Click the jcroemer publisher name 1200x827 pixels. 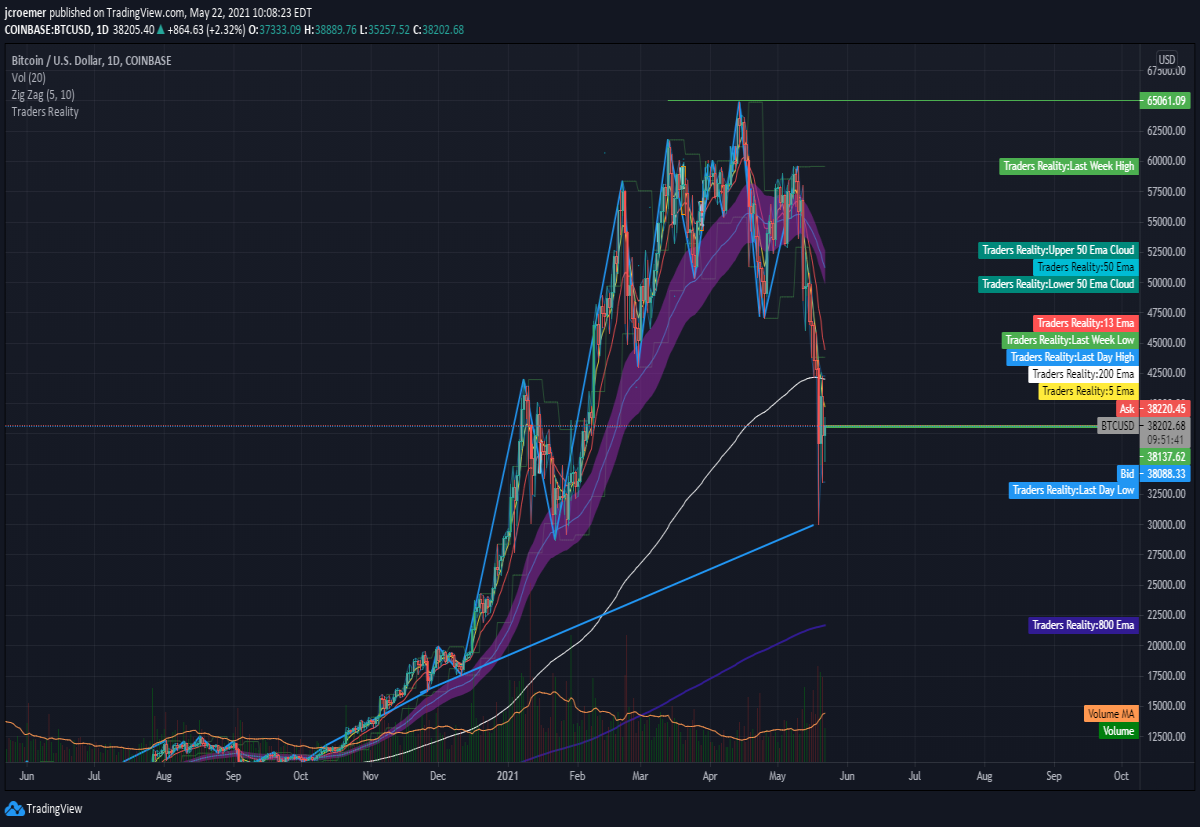click(25, 13)
